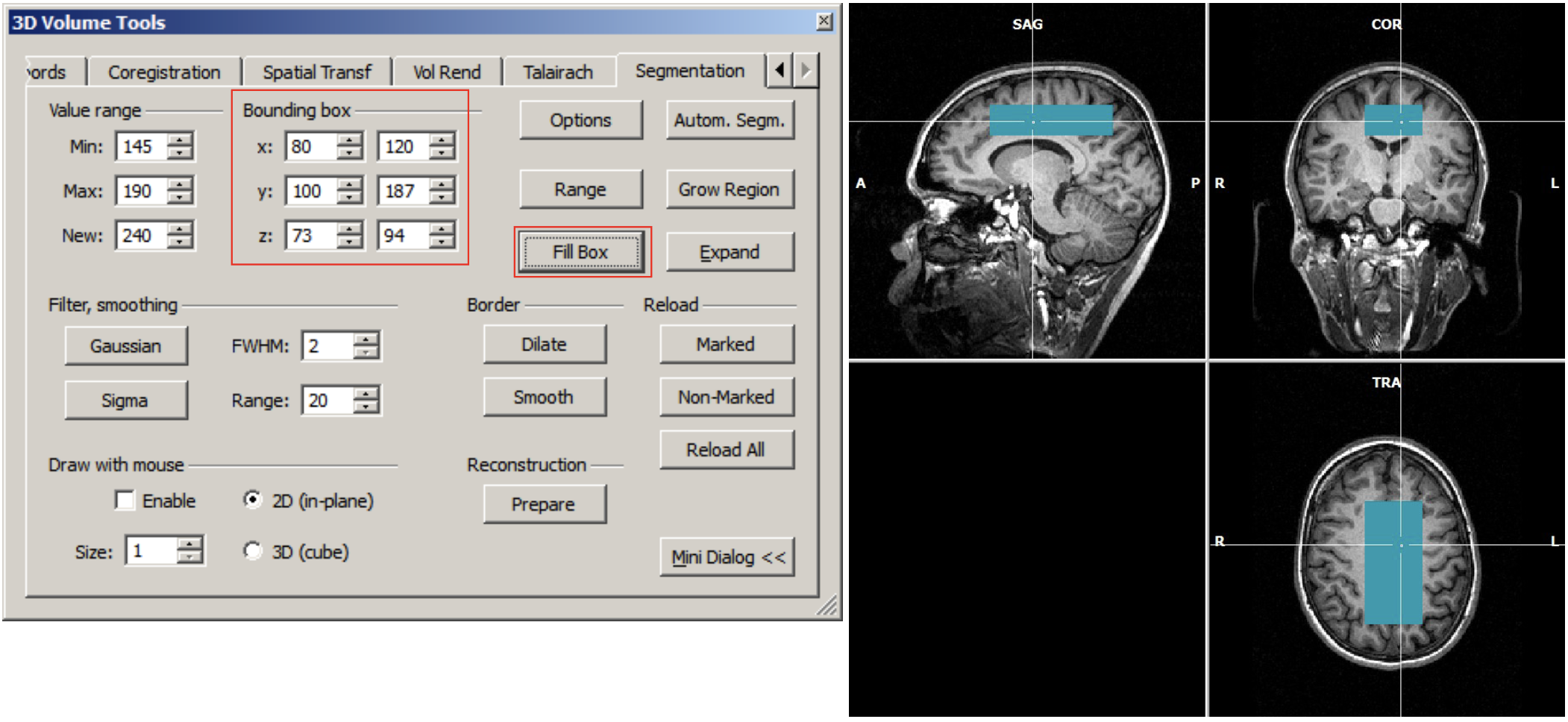Choose the 3D (cube) drawing mode
Screen dimensions: 1568x722
click(x=253, y=551)
